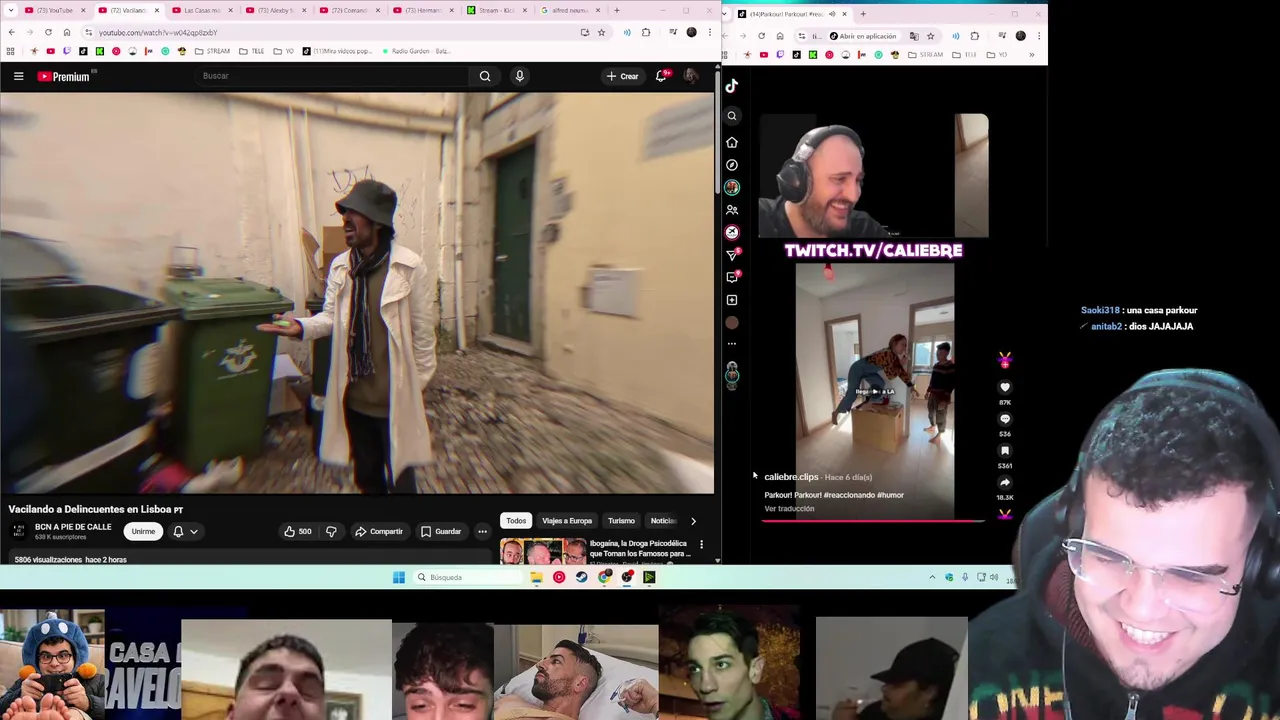Bookmark the TikTok page with the star
This screenshot has width=1280, height=720.
(x=930, y=36)
